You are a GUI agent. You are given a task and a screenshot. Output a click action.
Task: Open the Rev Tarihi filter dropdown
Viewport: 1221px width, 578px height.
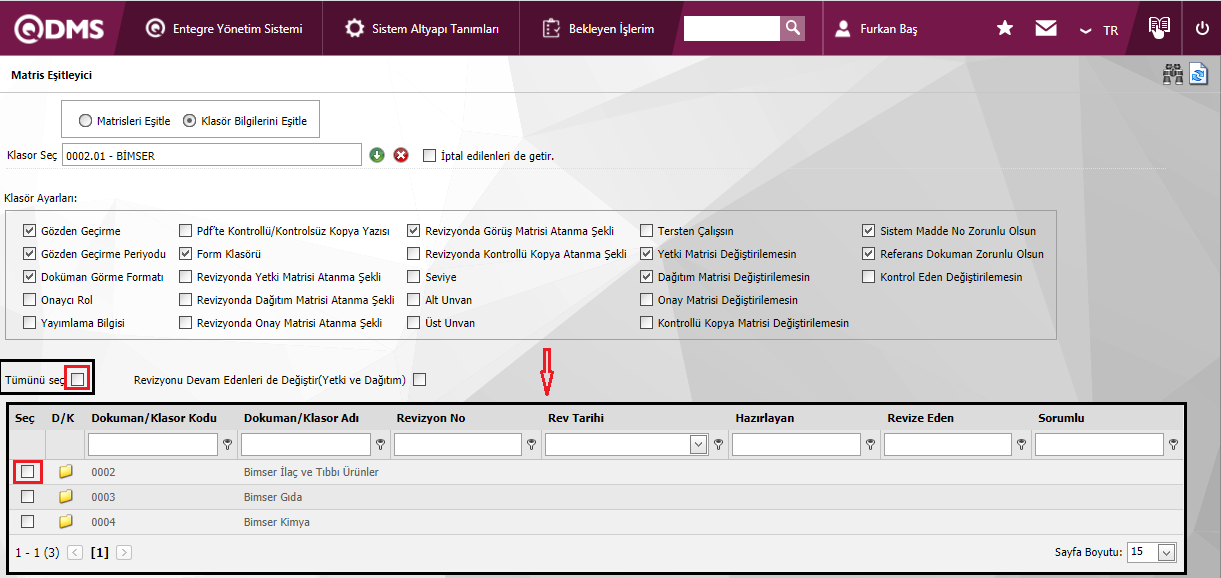698,445
